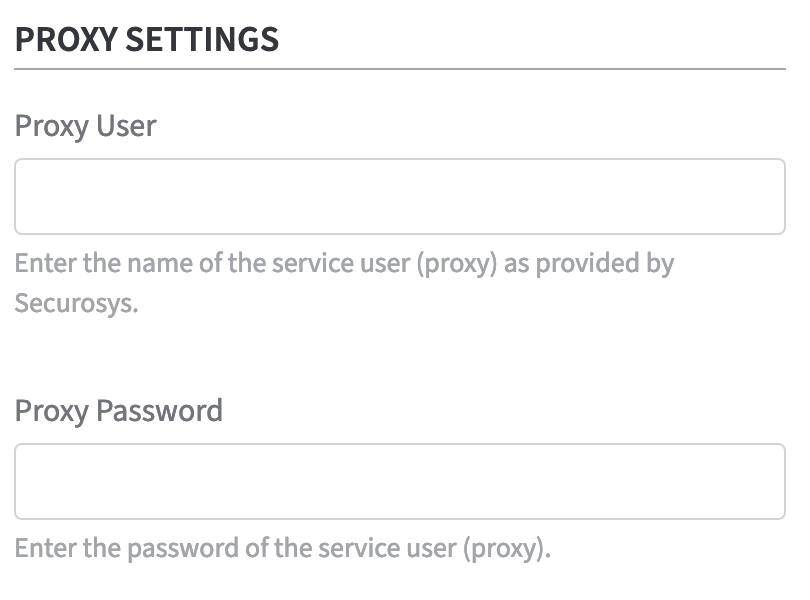The width and height of the screenshot is (810, 600).
Task: Focus the text box under Proxy Password
Action: pos(400,481)
